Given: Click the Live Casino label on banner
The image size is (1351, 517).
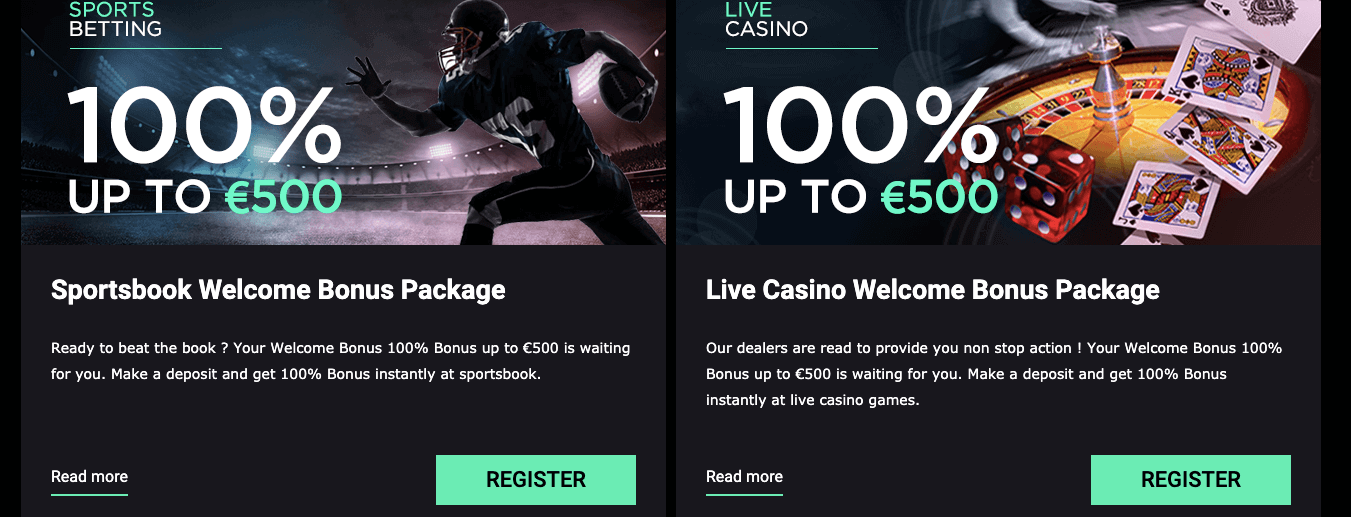Looking at the screenshot, I should pyautogui.click(x=766, y=20).
